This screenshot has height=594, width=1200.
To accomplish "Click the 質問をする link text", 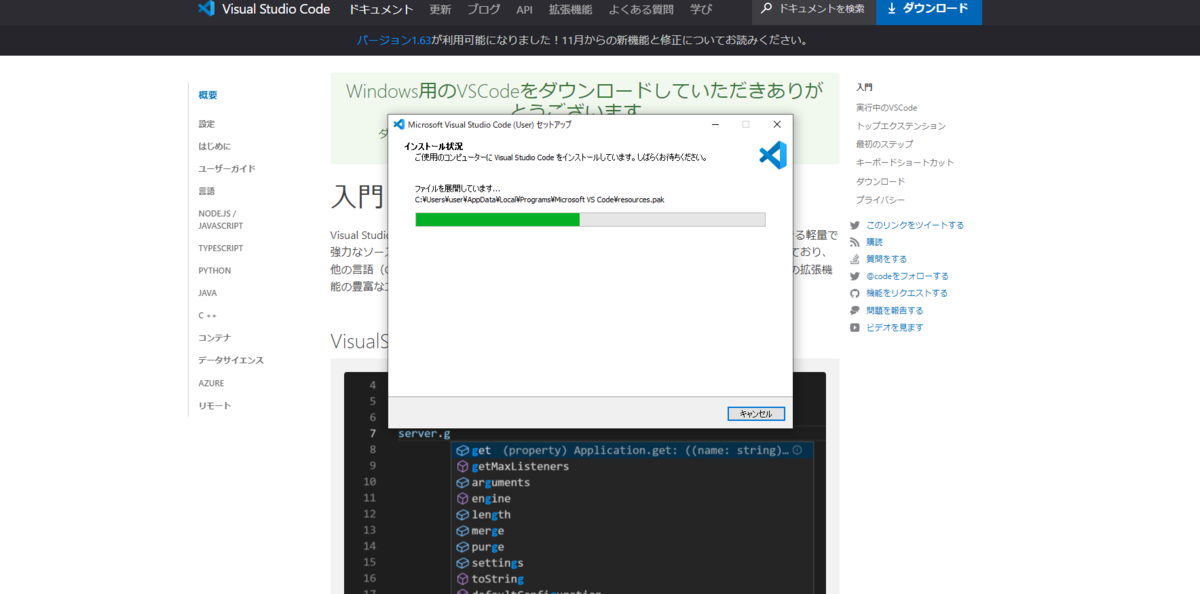I will (887, 259).
